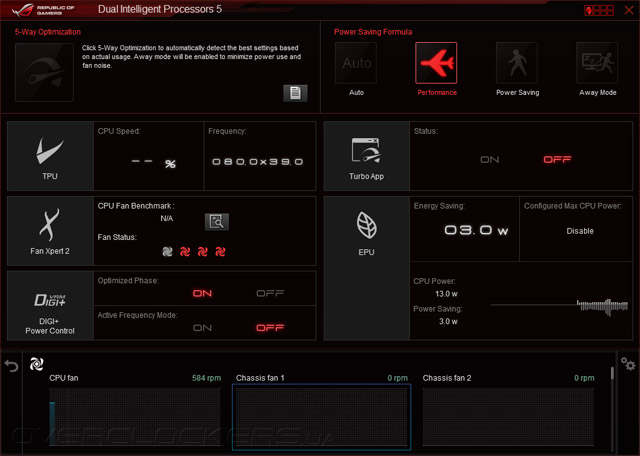Set Active Frequency Mode to OFF

[270, 328]
